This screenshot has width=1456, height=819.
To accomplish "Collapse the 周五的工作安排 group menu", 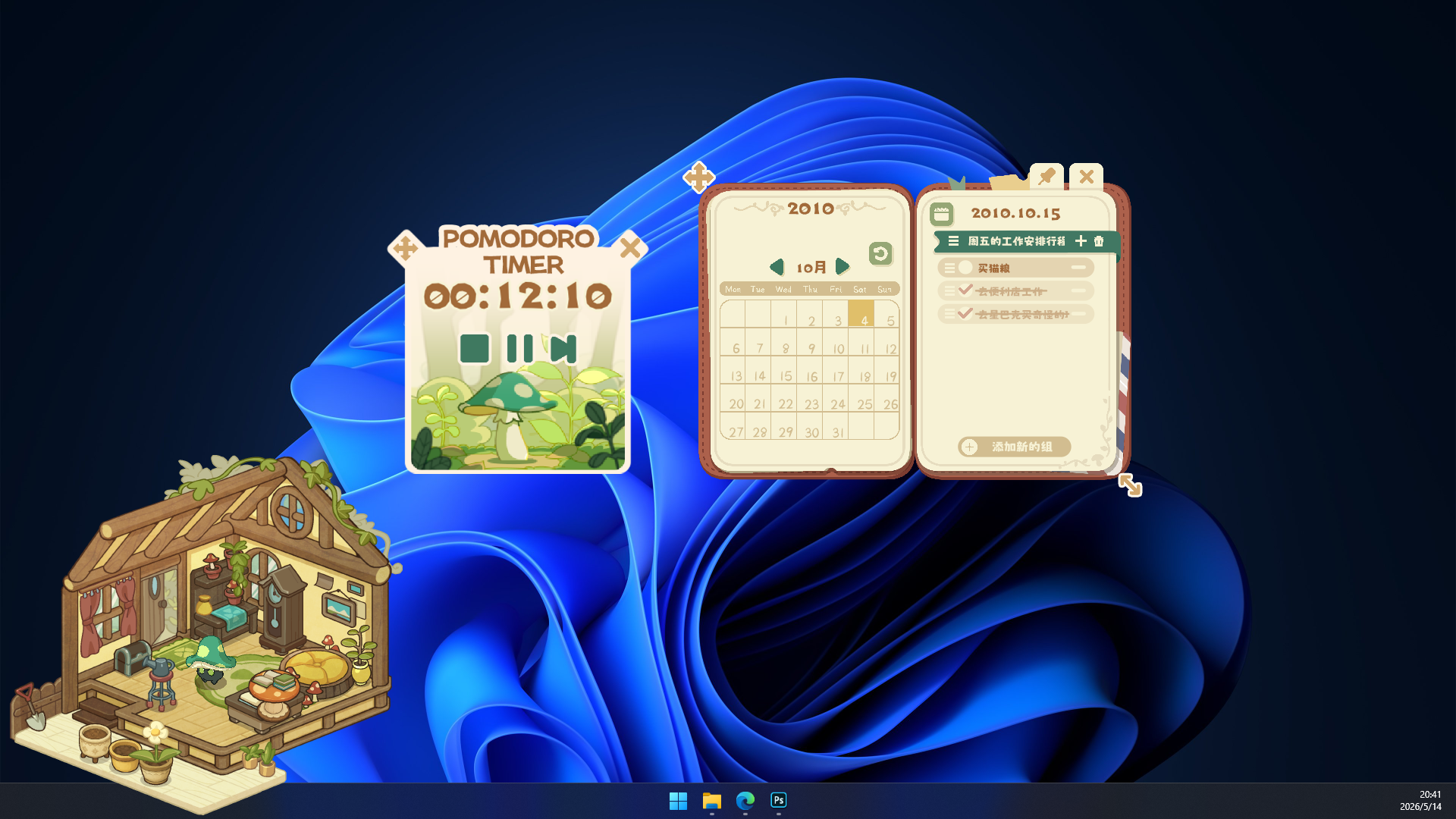I will point(953,241).
